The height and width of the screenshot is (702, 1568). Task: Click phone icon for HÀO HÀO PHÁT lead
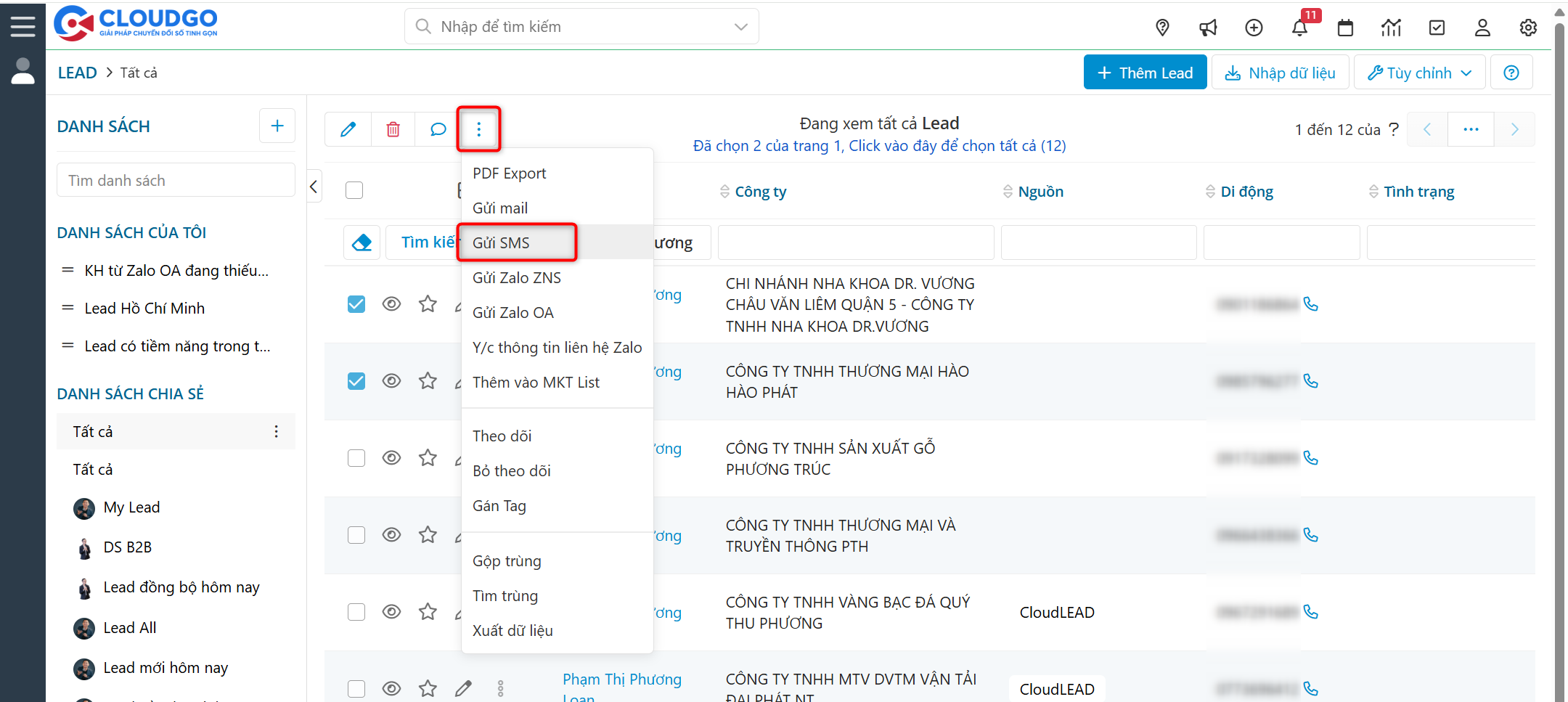[1310, 381]
